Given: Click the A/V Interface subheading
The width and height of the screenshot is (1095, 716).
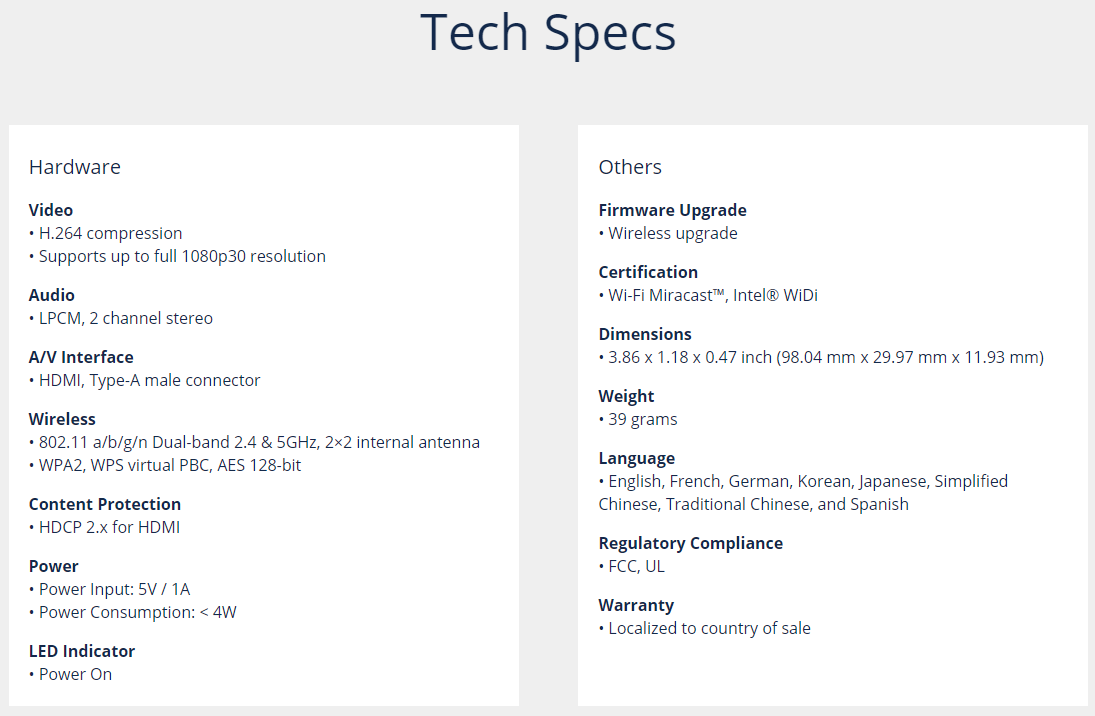Looking at the screenshot, I should point(81,357).
